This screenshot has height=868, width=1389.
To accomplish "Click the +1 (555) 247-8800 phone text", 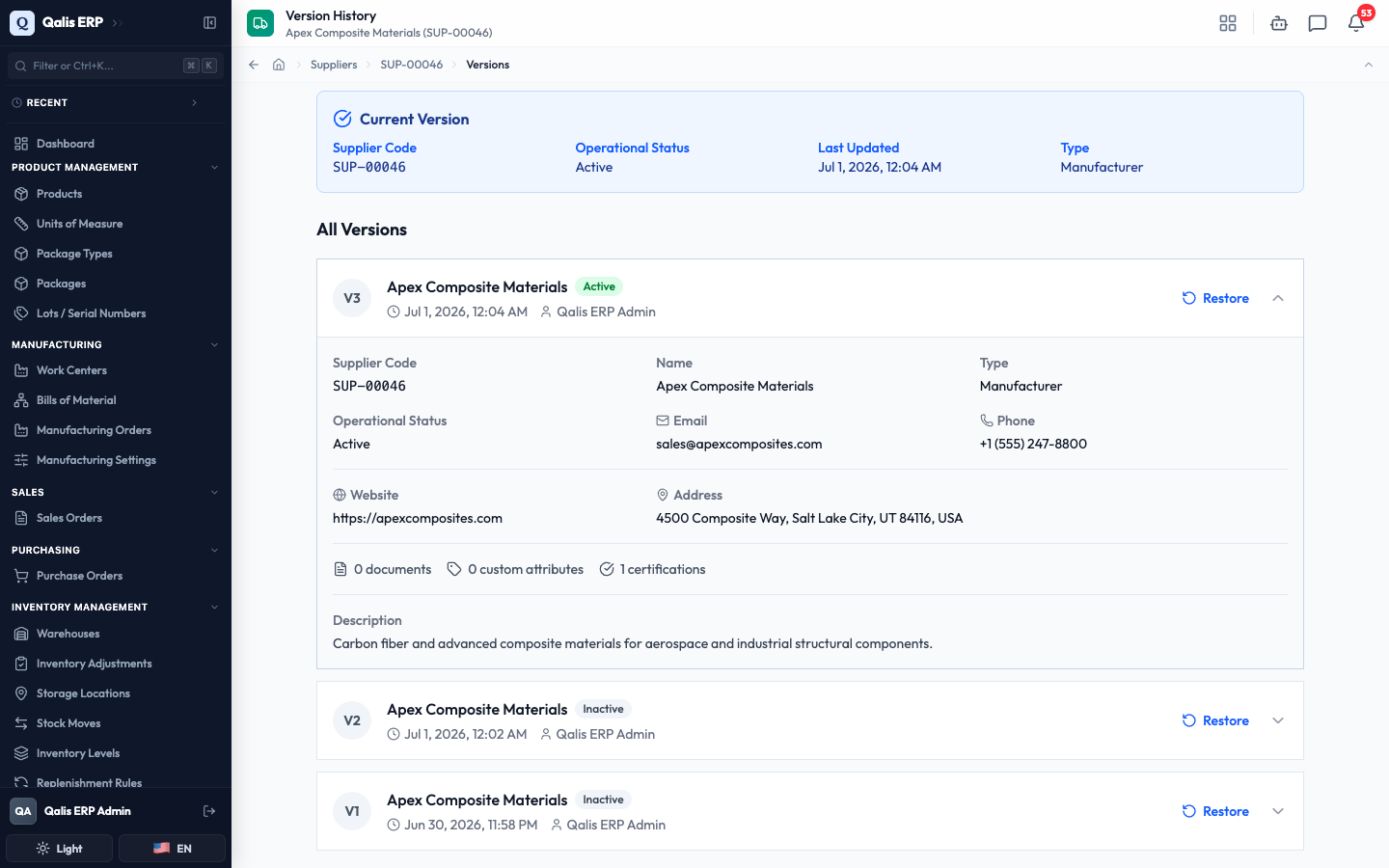I will [x=1033, y=444].
